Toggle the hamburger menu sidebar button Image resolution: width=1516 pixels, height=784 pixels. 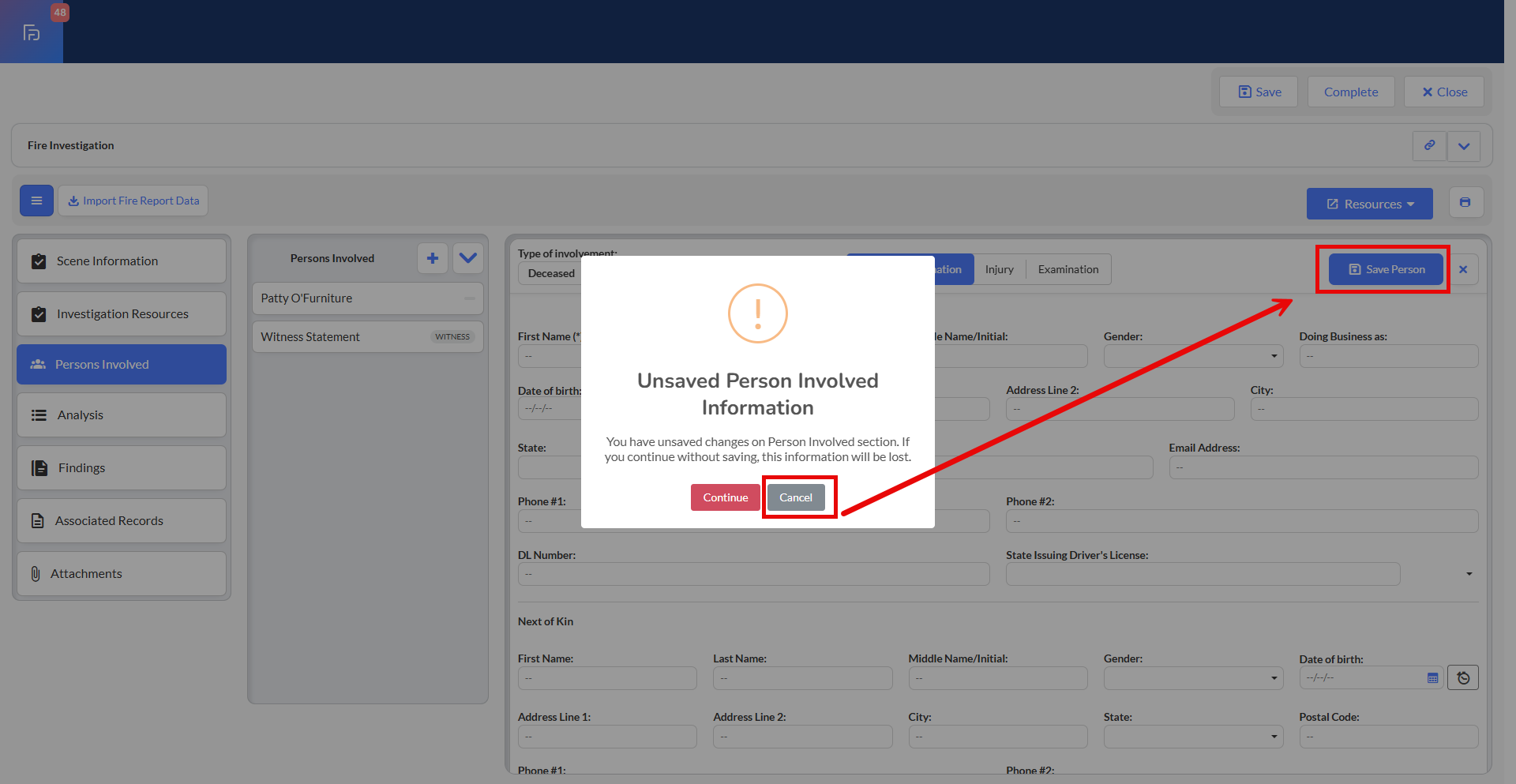pyautogui.click(x=36, y=201)
